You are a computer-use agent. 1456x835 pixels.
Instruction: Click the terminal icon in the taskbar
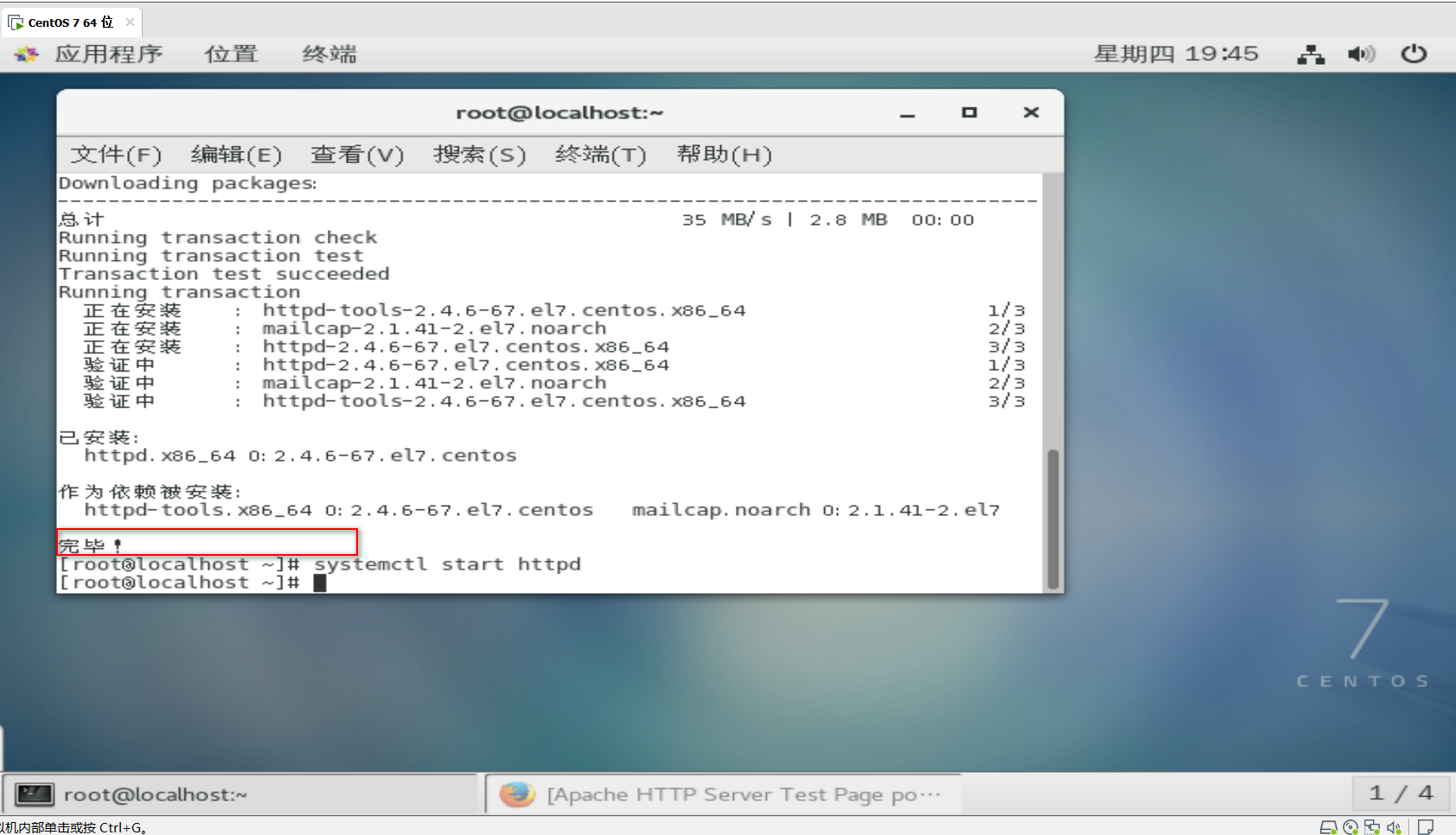tap(34, 793)
